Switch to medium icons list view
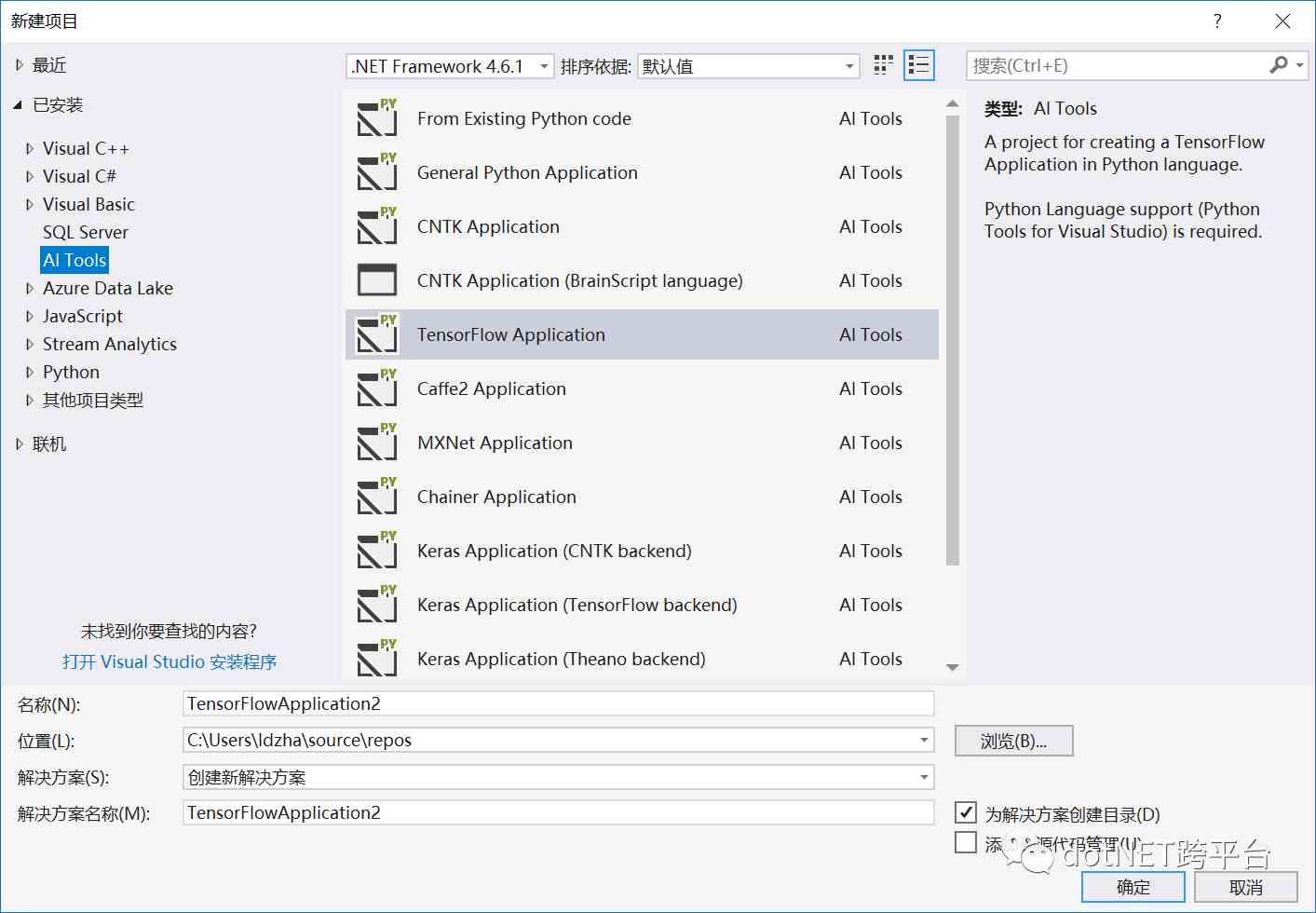The height and width of the screenshot is (913, 1316). point(919,65)
